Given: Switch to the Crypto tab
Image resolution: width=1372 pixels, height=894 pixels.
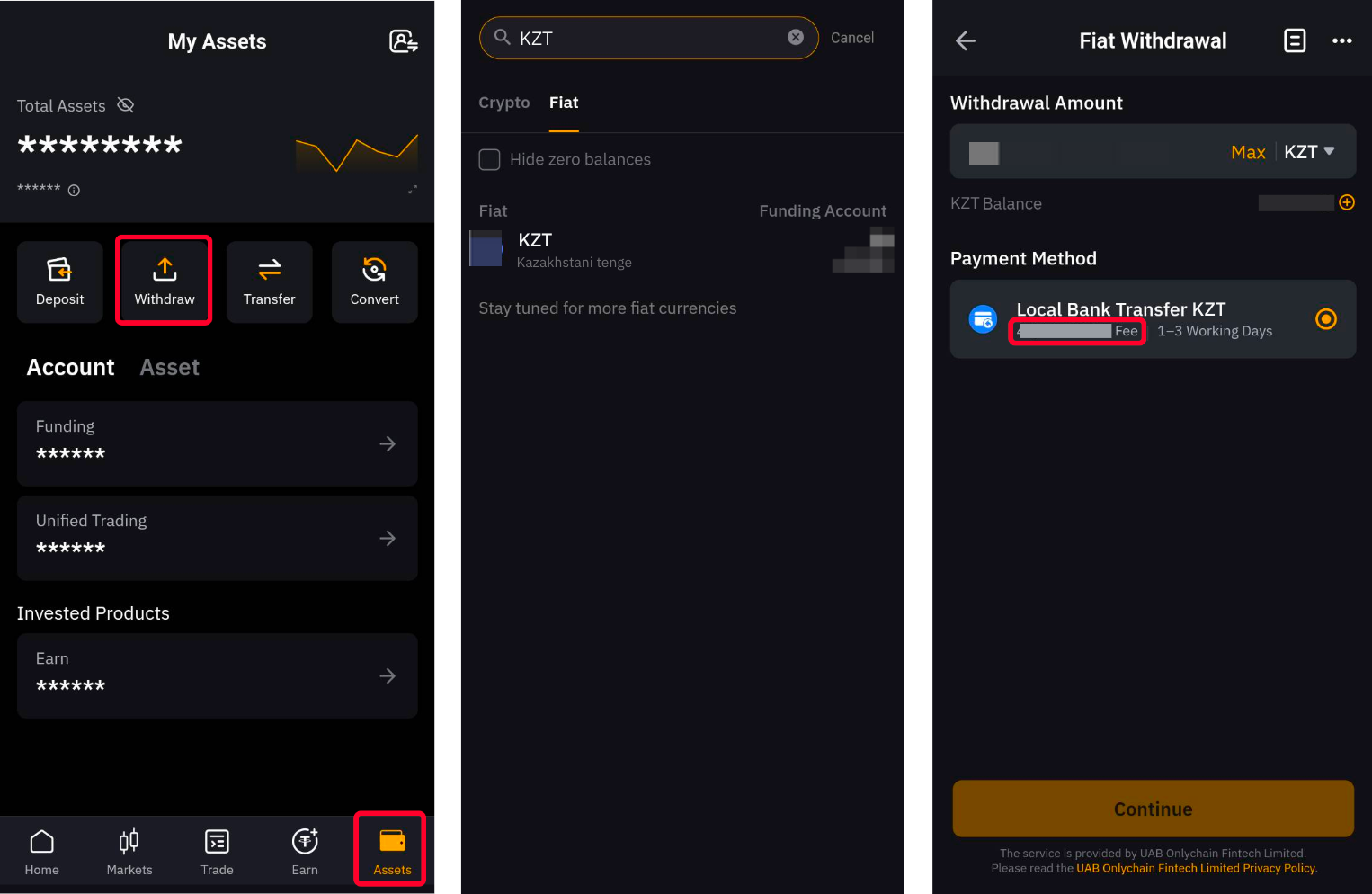Looking at the screenshot, I should click(x=504, y=103).
